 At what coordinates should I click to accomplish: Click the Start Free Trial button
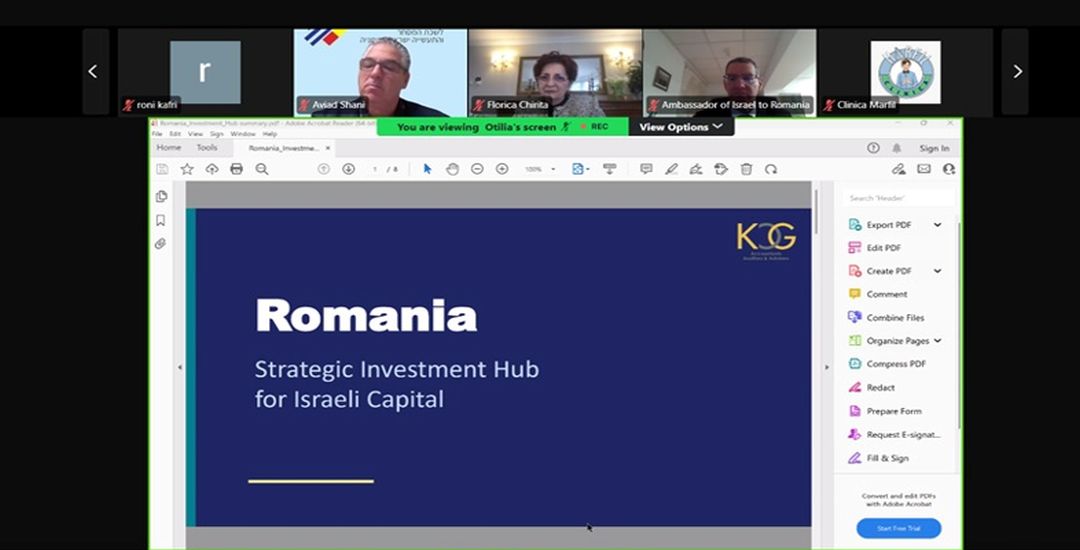pyautogui.click(x=898, y=528)
